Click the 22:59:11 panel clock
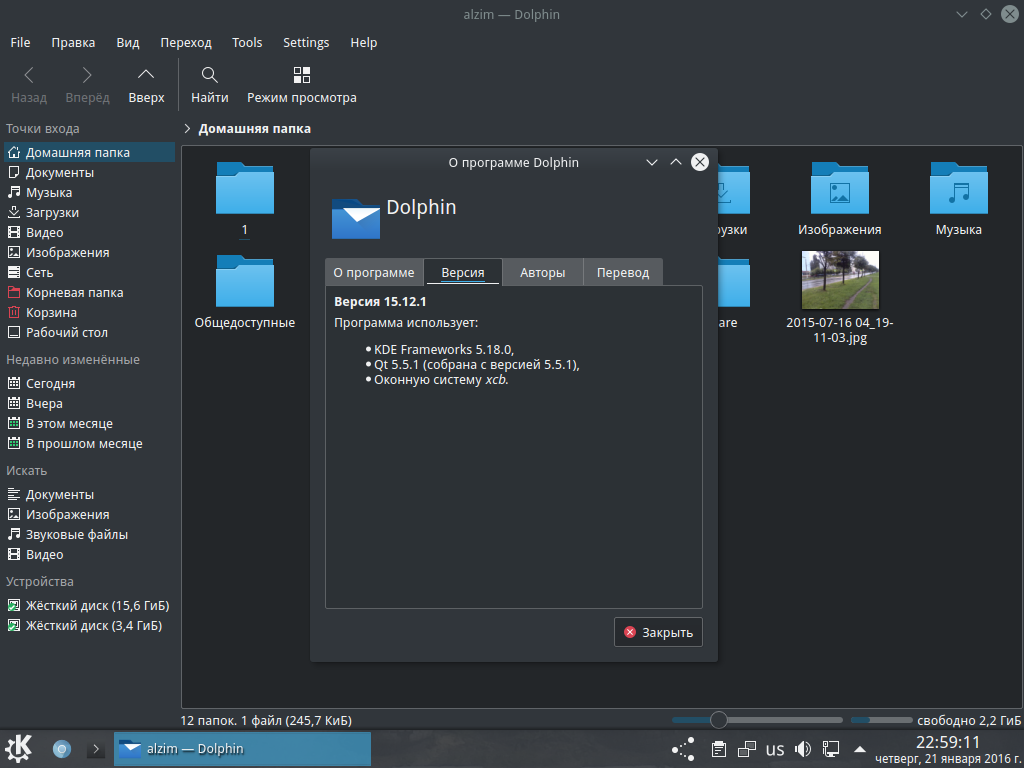 coord(948,743)
